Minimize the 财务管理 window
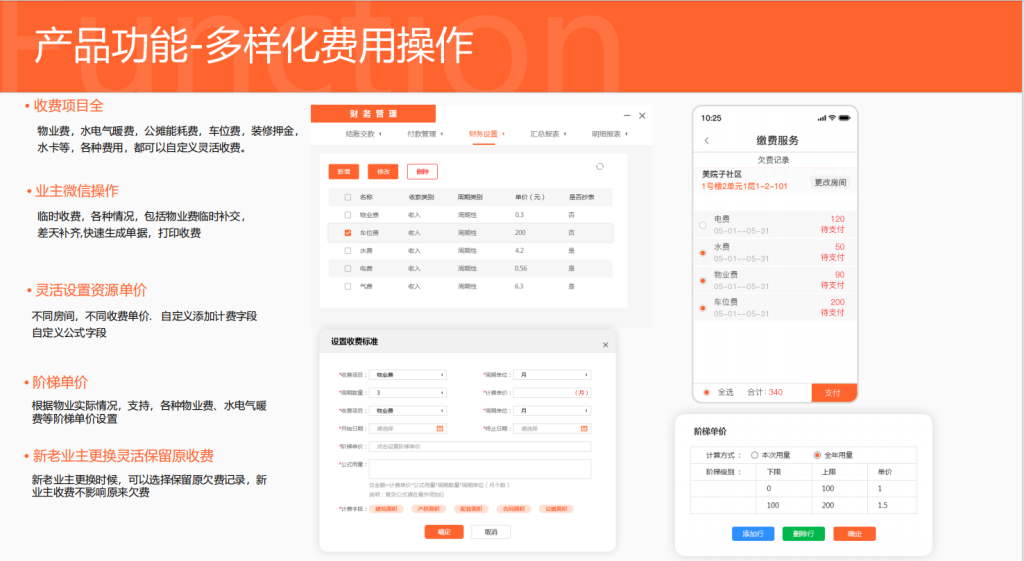Screen dimensions: 1024x561 [x=627, y=116]
